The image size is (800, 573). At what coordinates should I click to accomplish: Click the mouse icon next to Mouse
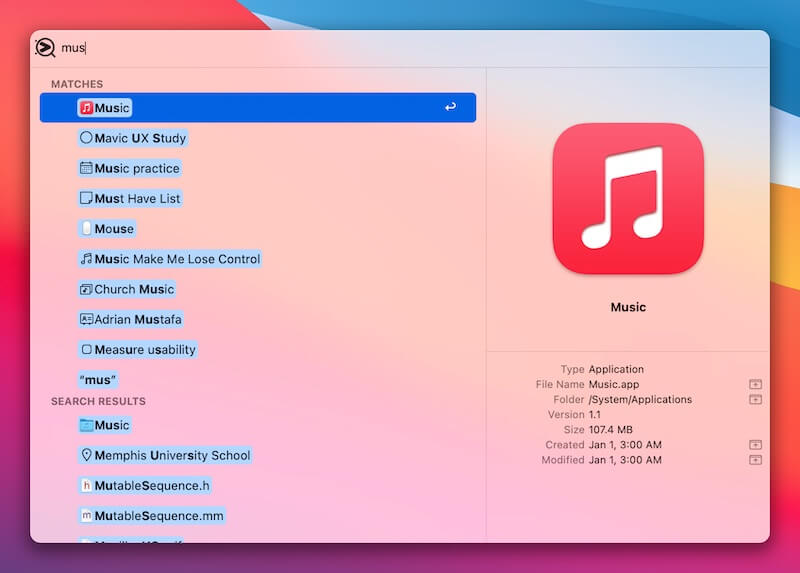pyautogui.click(x=86, y=228)
